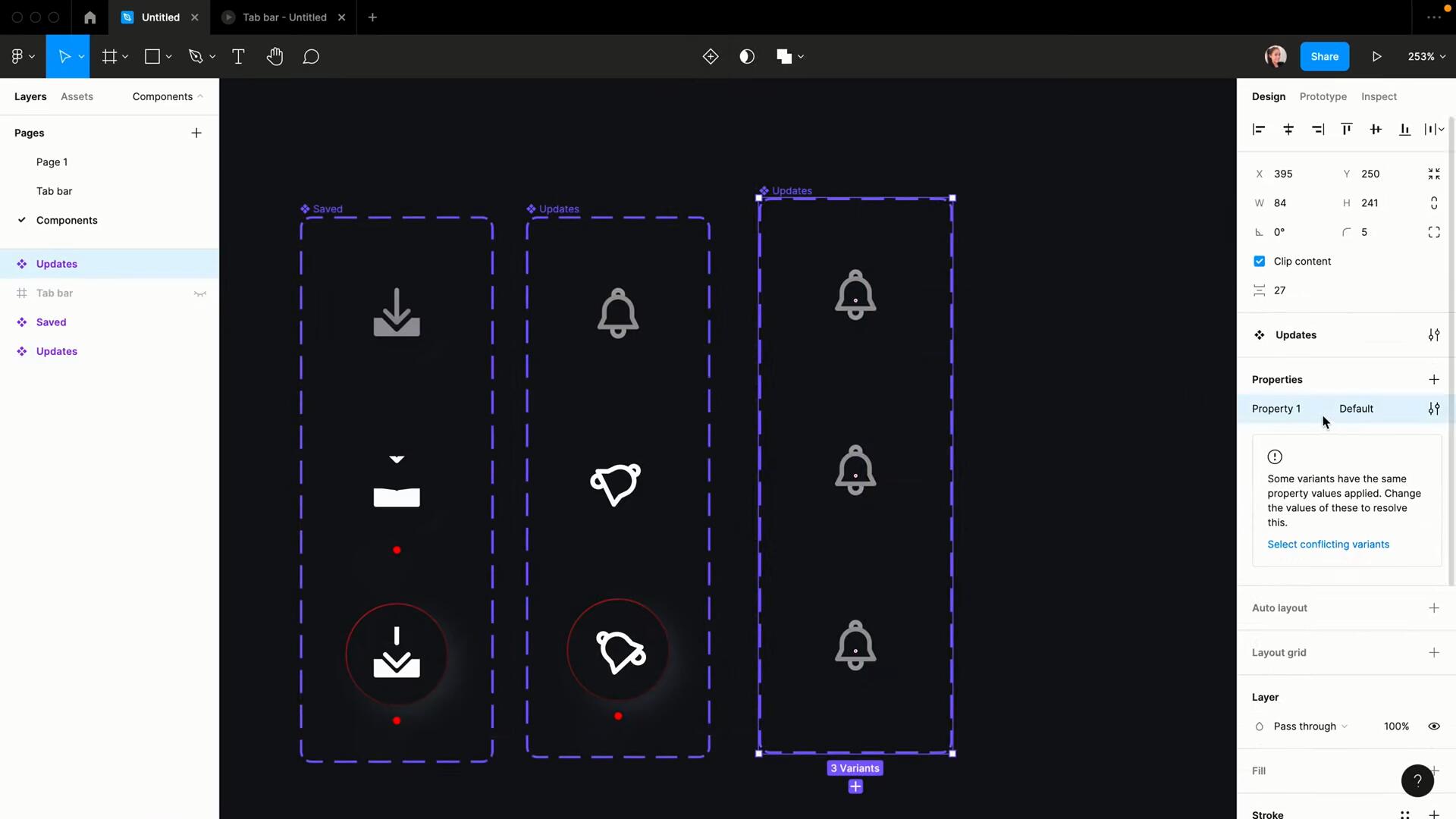Toggle layer visibility eye icon
Screen dimensions: 1456x819
point(1434,726)
